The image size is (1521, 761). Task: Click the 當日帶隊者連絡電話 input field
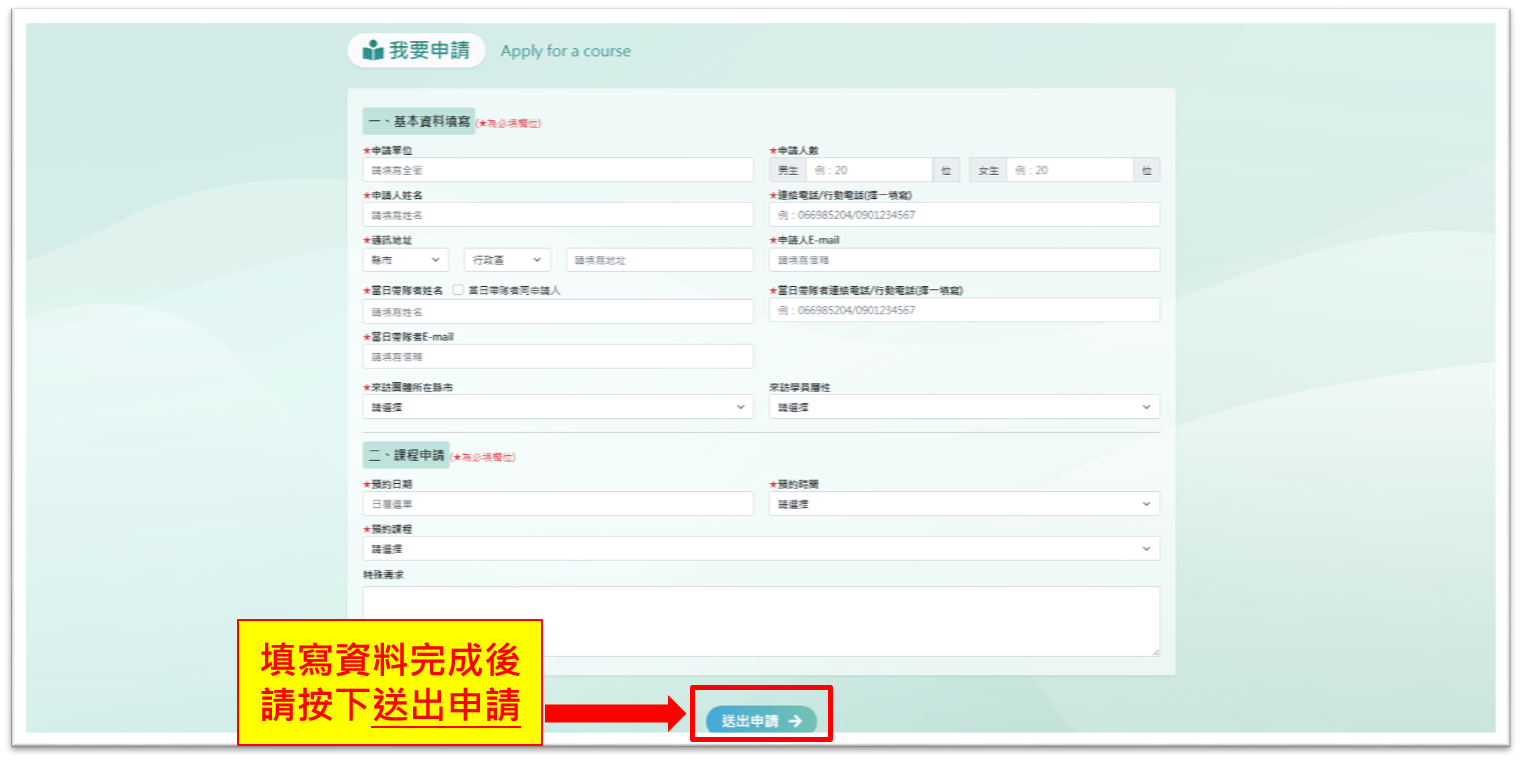coord(965,310)
